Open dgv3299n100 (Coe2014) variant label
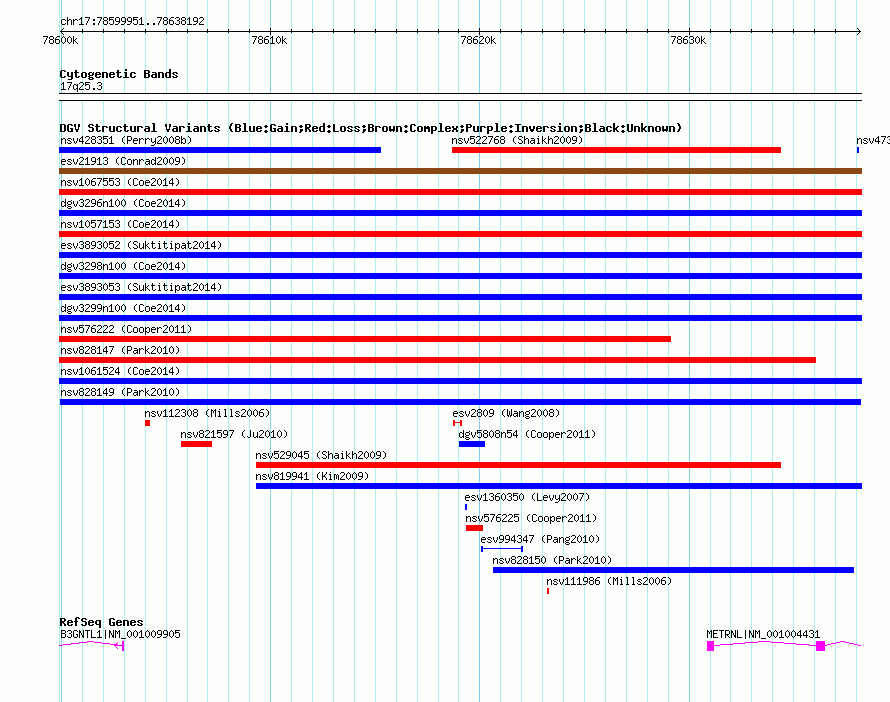This screenshot has width=890, height=702. (123, 308)
